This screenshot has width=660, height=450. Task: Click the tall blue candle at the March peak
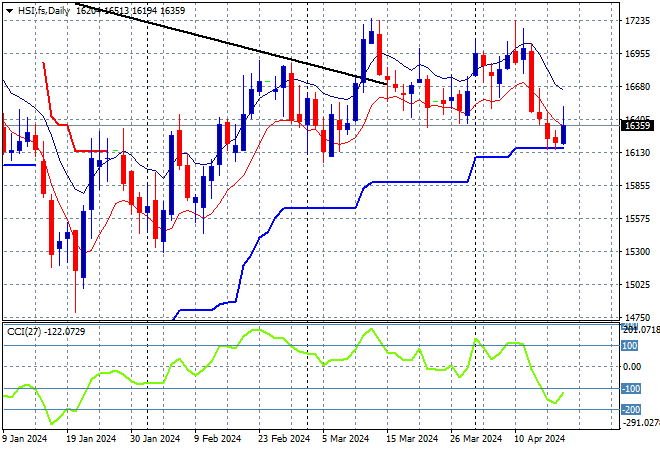(x=363, y=61)
